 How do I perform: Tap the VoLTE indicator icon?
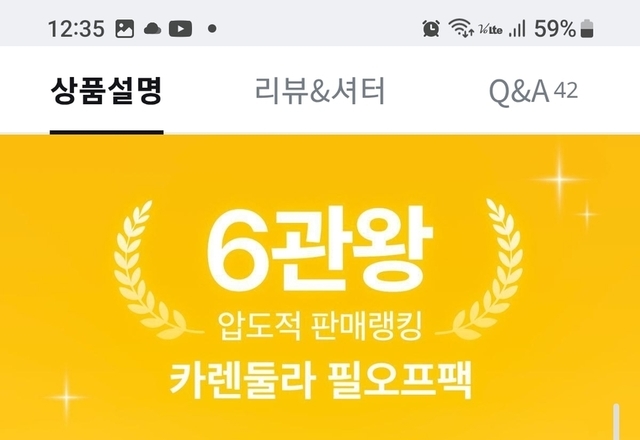tap(490, 29)
